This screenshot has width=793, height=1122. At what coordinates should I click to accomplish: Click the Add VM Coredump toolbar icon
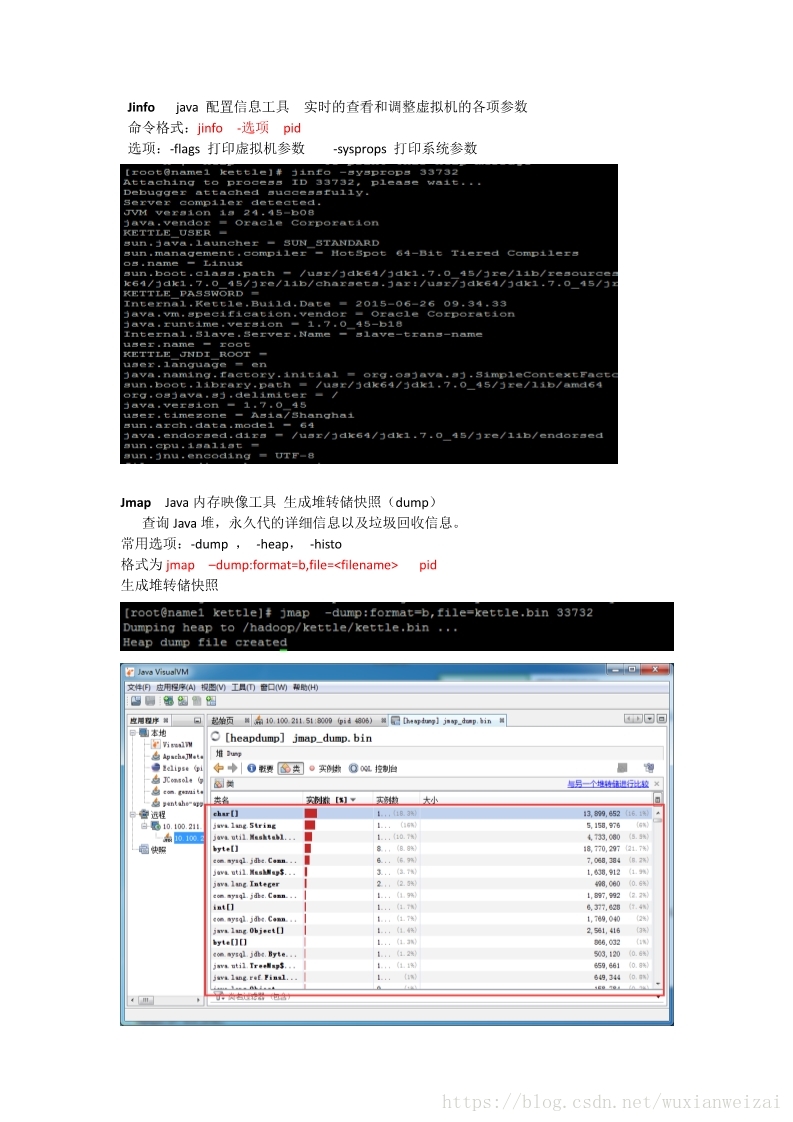coord(196,701)
